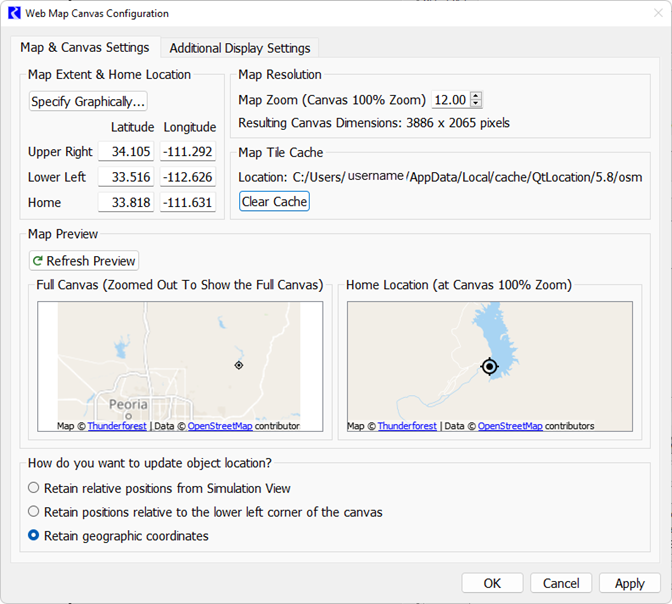This screenshot has width=672, height=604.
Task: Select Retain positions relative to lower left corner
Action: (34, 512)
